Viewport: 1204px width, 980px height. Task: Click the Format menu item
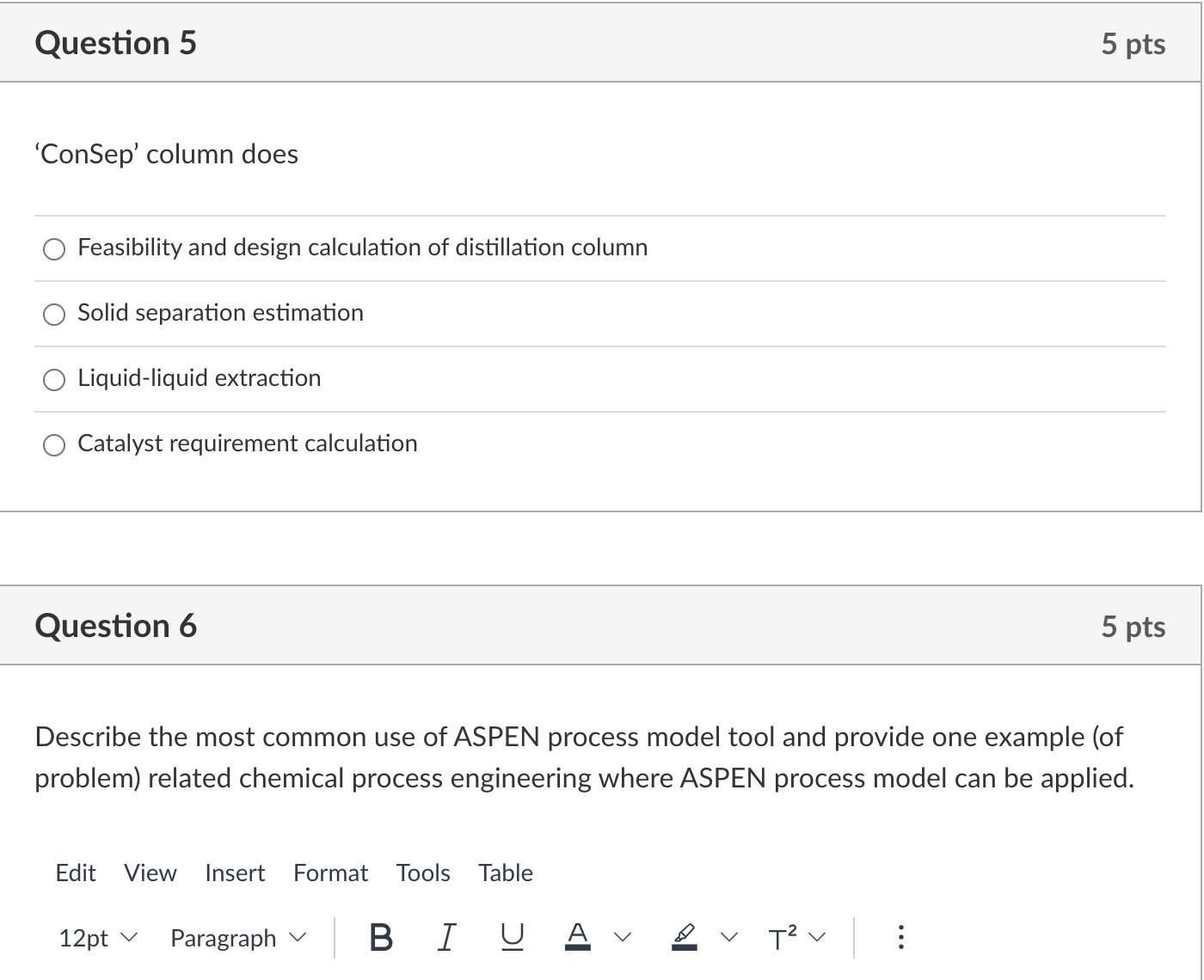click(330, 873)
